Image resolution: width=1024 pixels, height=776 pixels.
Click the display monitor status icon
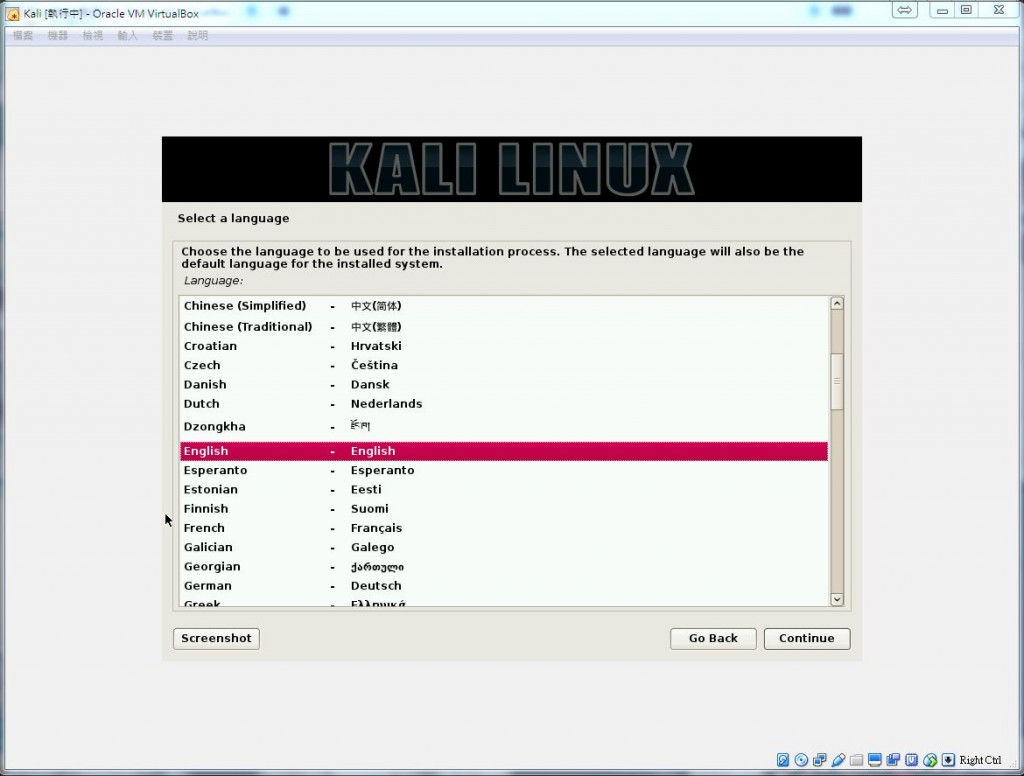(874, 760)
